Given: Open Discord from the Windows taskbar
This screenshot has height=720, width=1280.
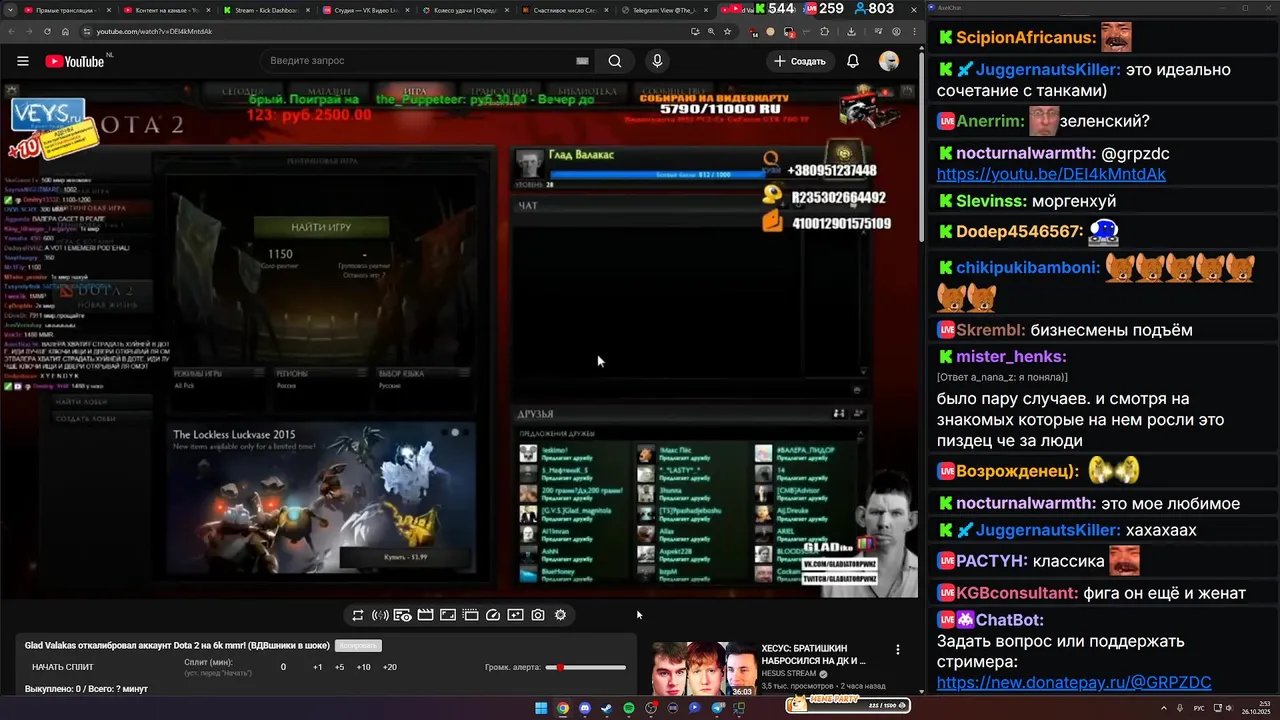Looking at the screenshot, I should pos(585,708).
